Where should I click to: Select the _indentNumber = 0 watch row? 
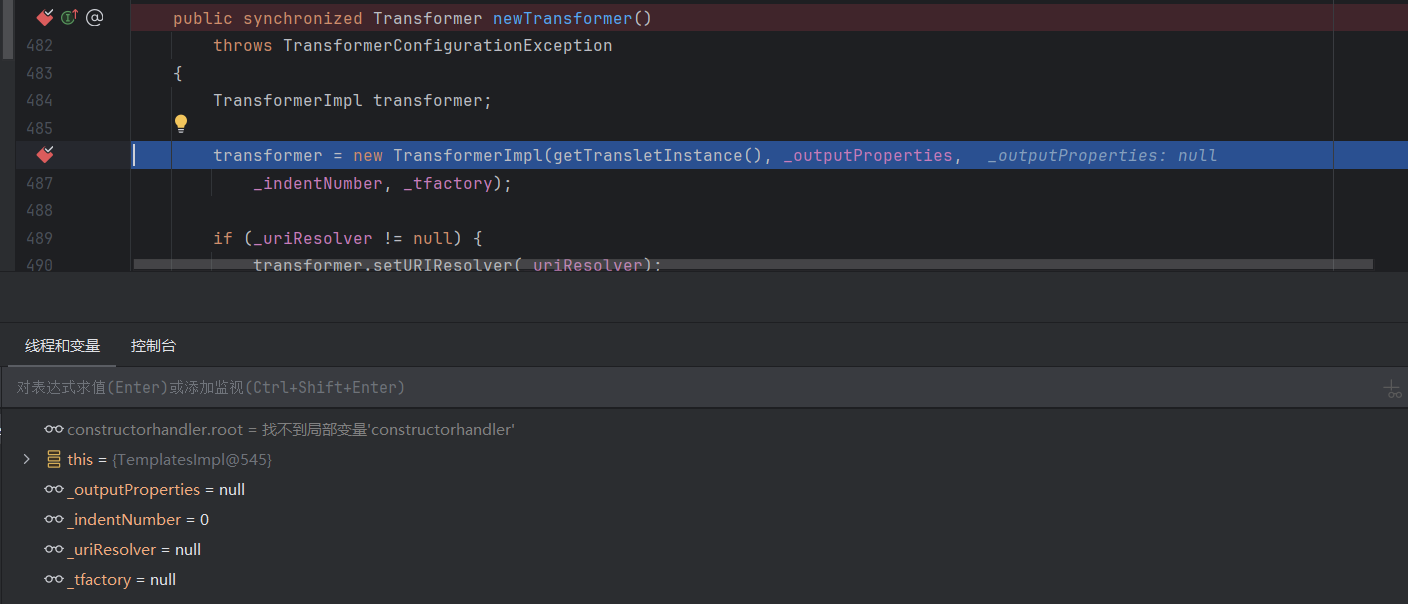[138, 520]
